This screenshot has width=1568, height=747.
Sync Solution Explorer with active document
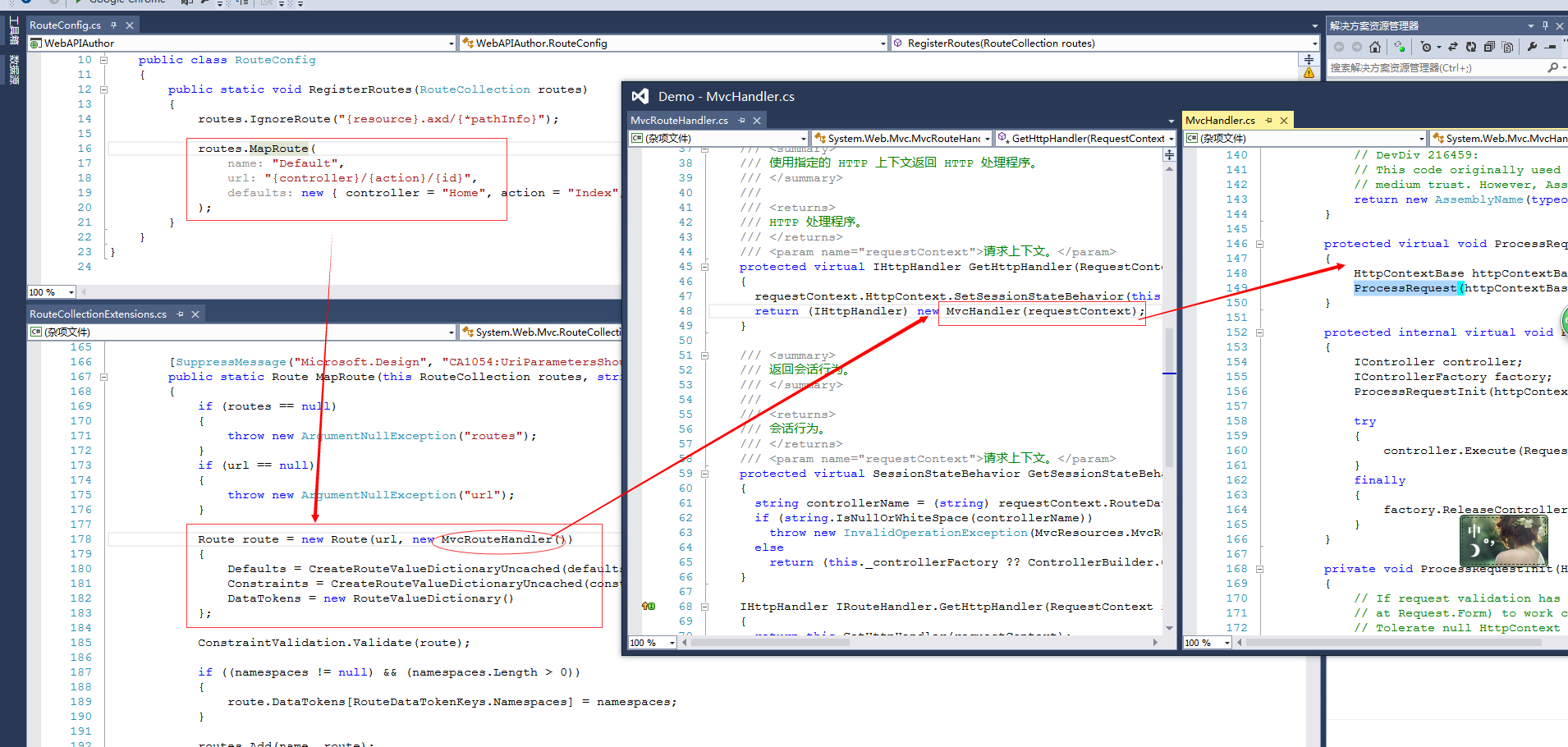coord(1453,47)
